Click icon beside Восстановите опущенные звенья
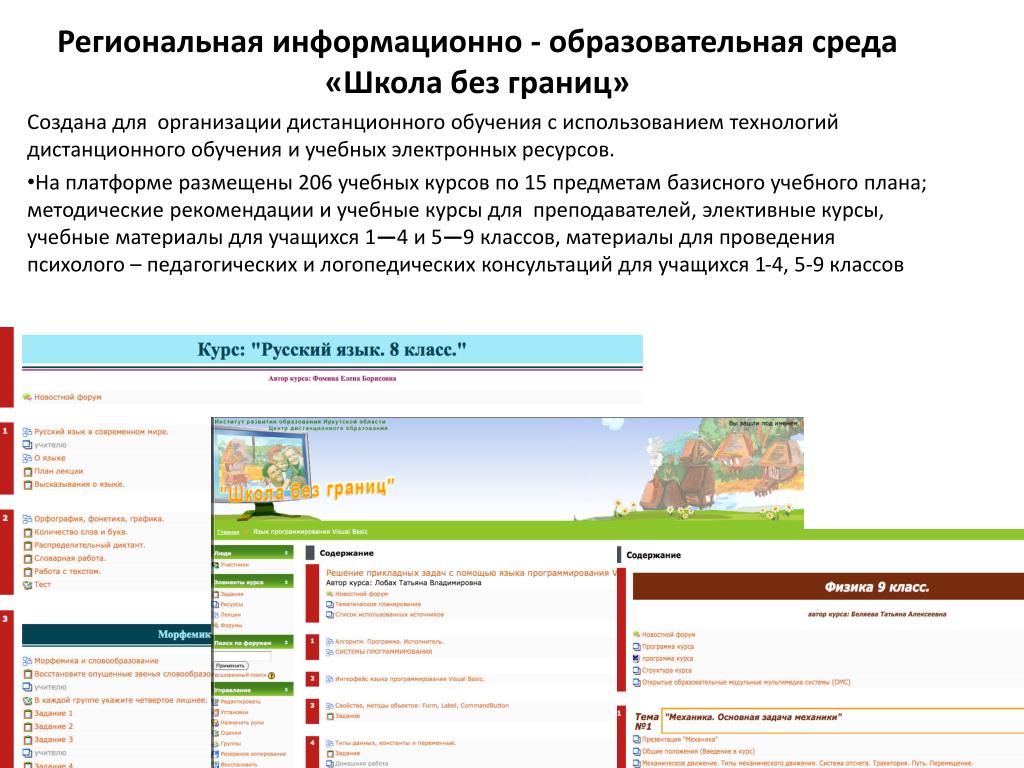 pyautogui.click(x=27, y=674)
